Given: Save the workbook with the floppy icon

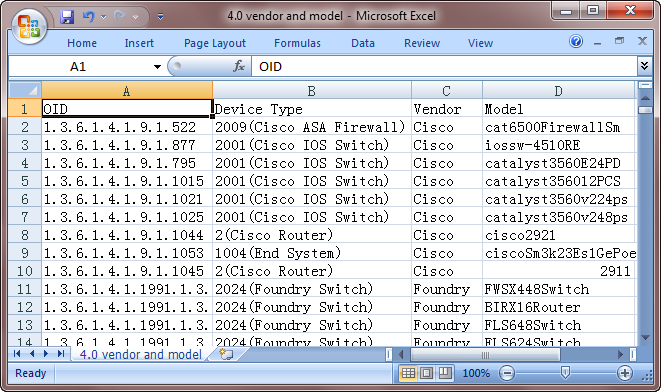Looking at the screenshot, I should point(67,17).
